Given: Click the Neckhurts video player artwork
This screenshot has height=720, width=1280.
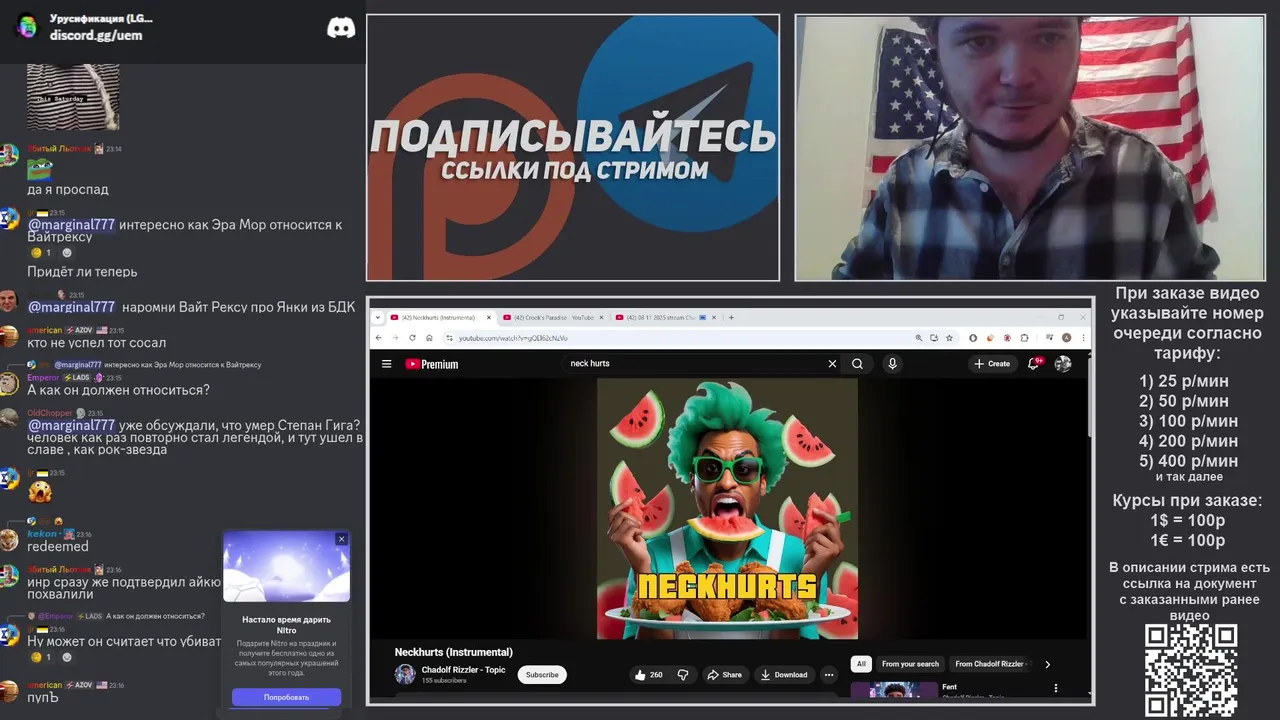Looking at the screenshot, I should pyautogui.click(x=727, y=508).
